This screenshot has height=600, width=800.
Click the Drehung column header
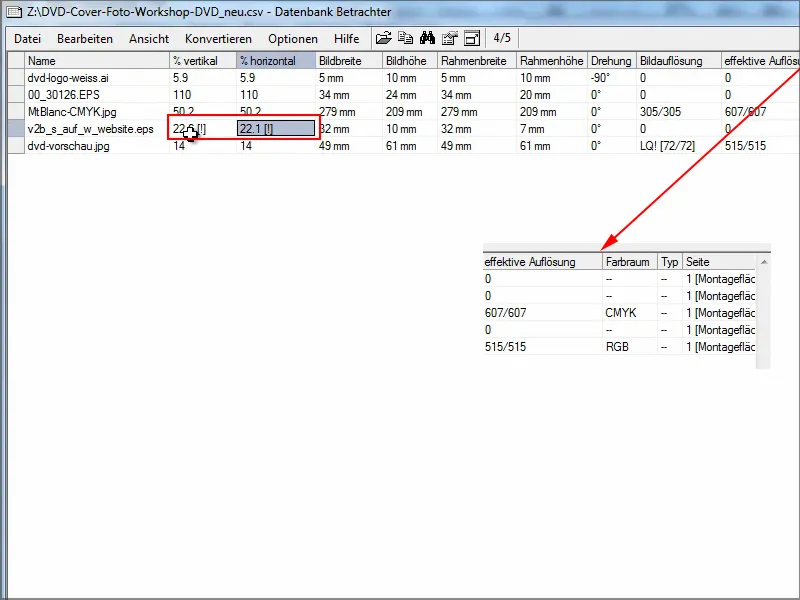[x=612, y=61]
